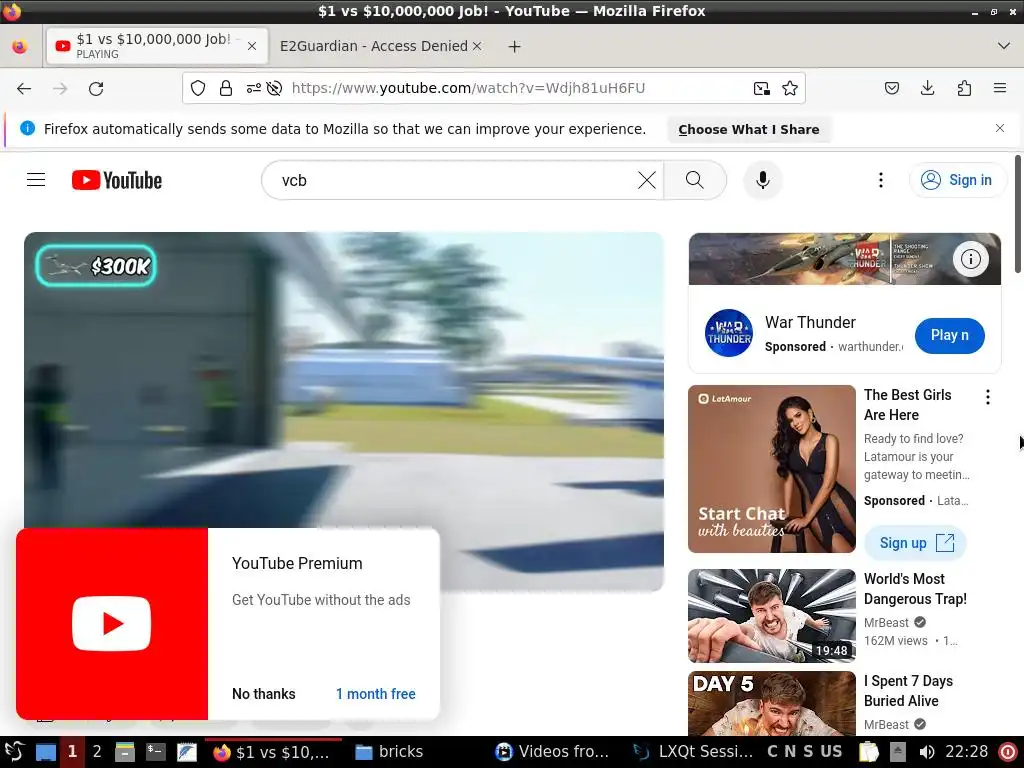
Task: Click the War Thunder banner image
Action: [844, 259]
